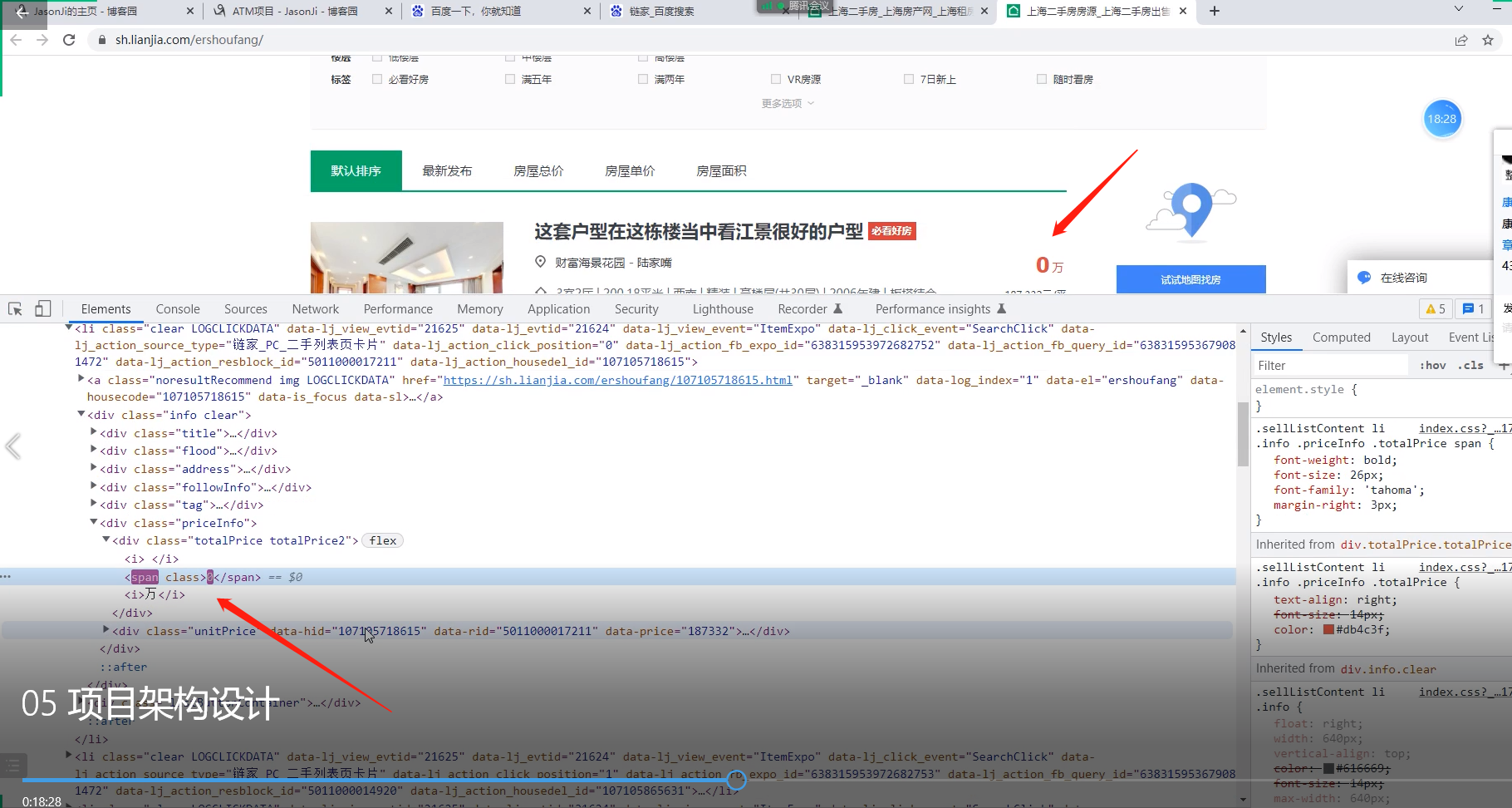Click the flex badge on totalPrice div
The height and width of the screenshot is (808, 1512).
coord(383,540)
